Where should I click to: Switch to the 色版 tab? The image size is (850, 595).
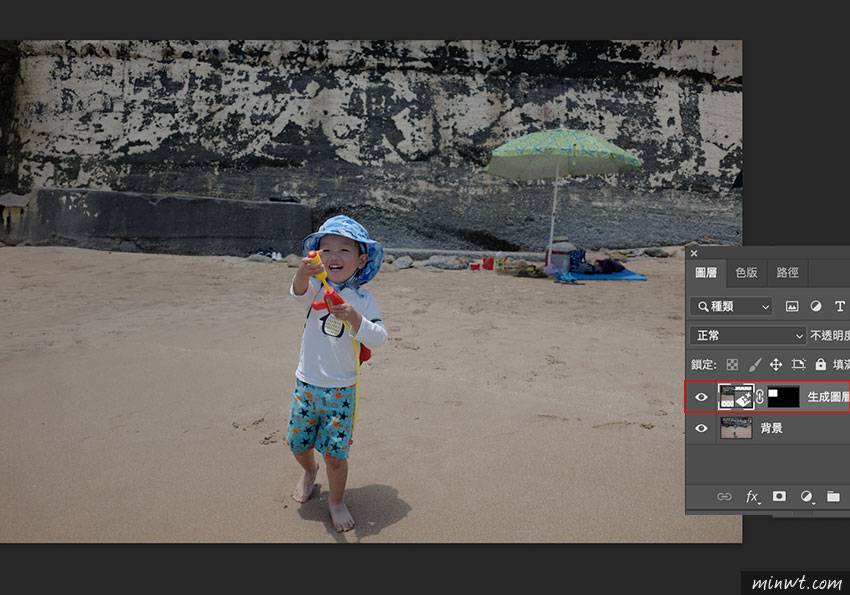click(x=747, y=272)
